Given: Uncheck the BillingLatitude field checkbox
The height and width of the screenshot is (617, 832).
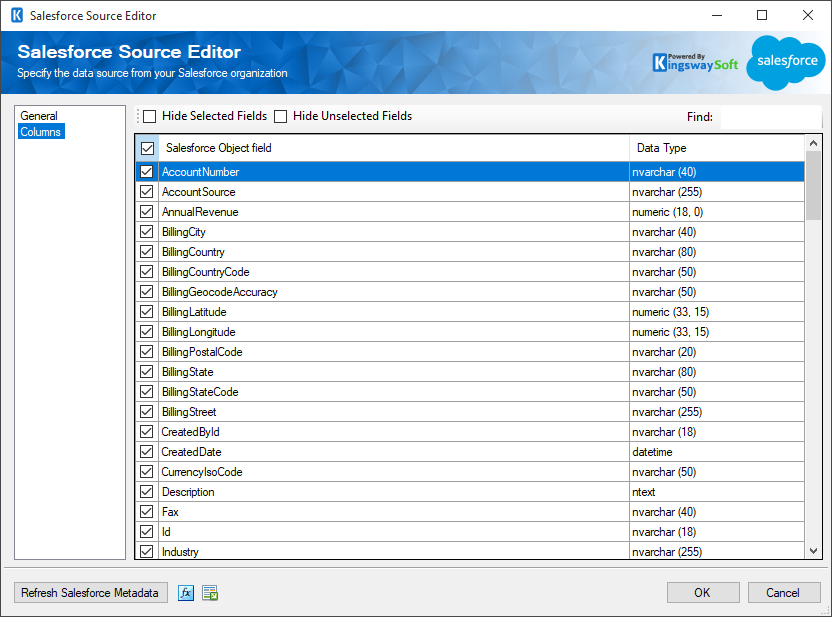Looking at the screenshot, I should click(146, 311).
